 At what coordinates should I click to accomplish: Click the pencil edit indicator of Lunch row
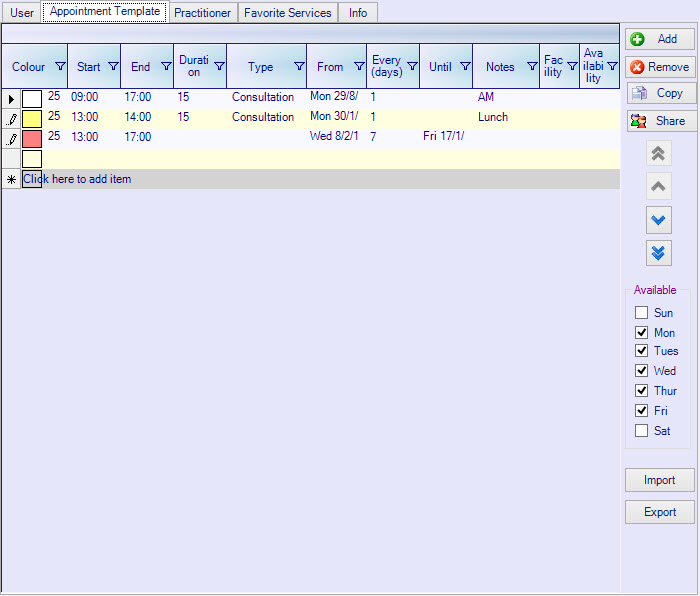tap(11, 119)
